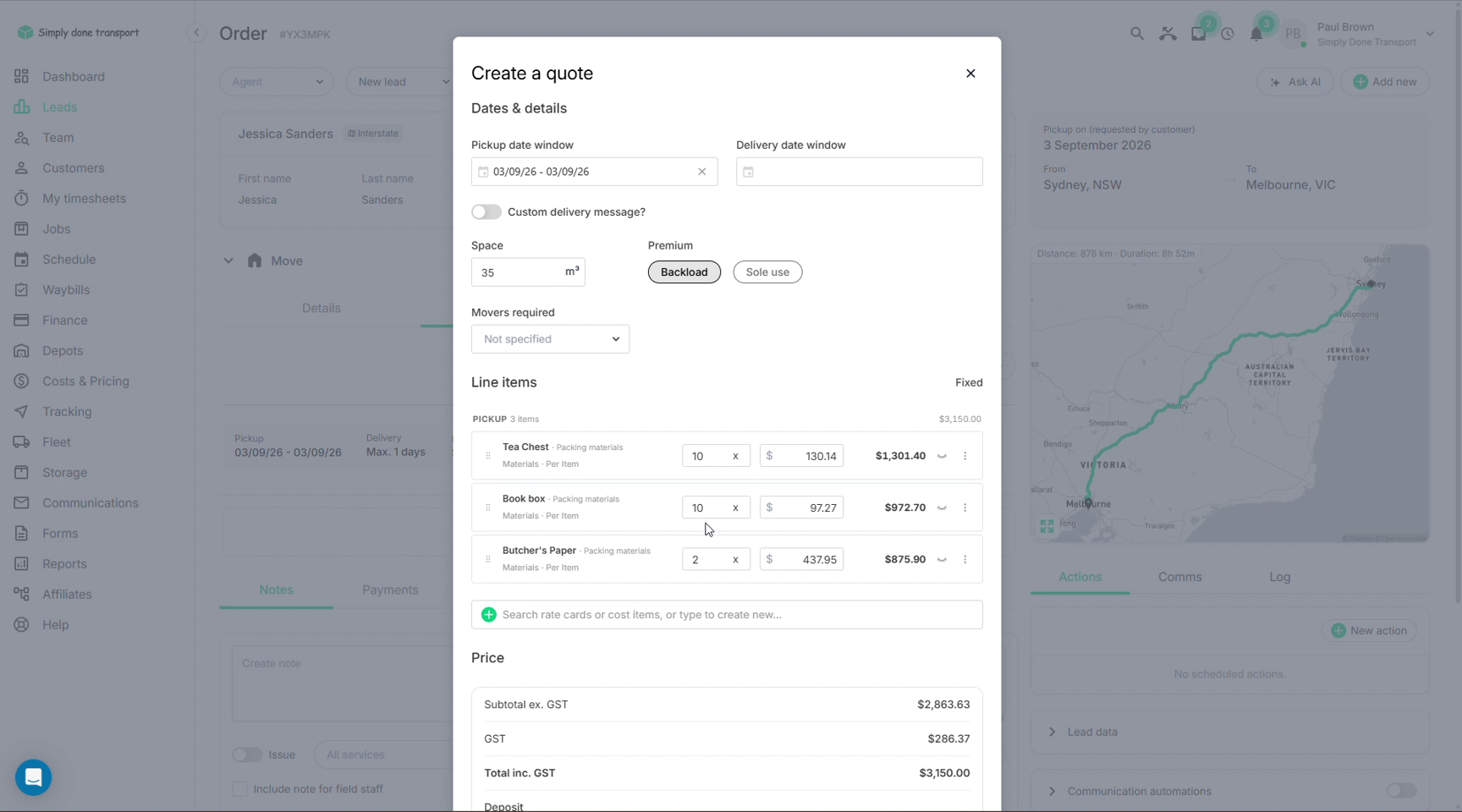Click the New action button
This screenshot has width=1462, height=812.
pyautogui.click(x=1369, y=631)
